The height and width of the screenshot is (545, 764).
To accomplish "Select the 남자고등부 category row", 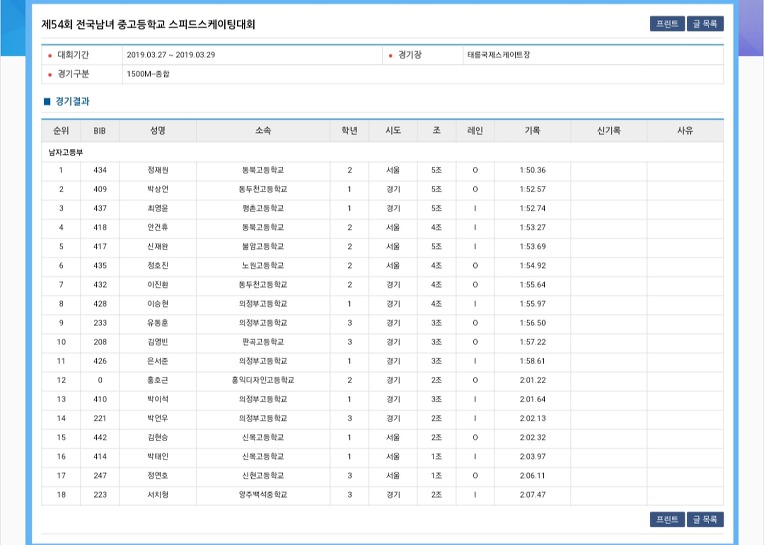I will point(66,152).
